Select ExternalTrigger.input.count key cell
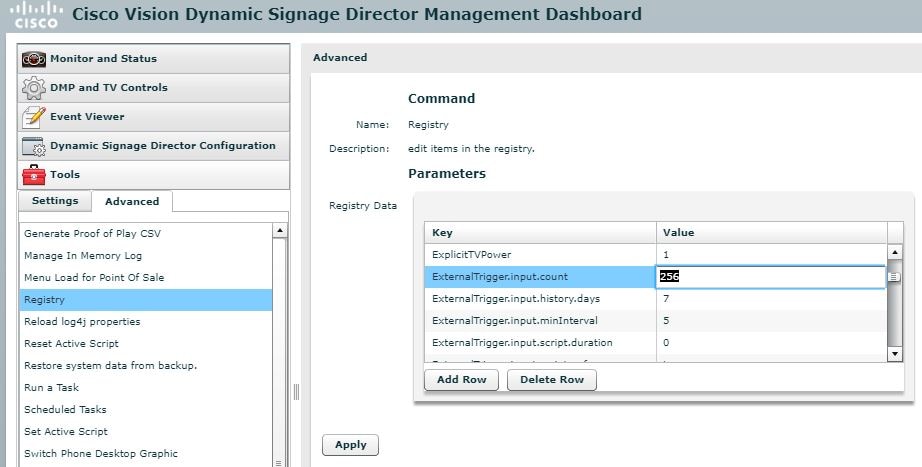The width and height of the screenshot is (922, 467). tap(540, 276)
